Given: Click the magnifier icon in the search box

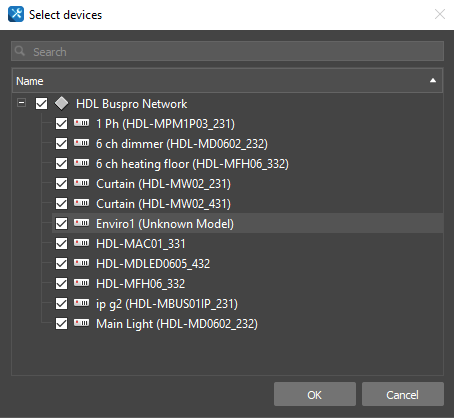Looking at the screenshot, I should [20, 51].
